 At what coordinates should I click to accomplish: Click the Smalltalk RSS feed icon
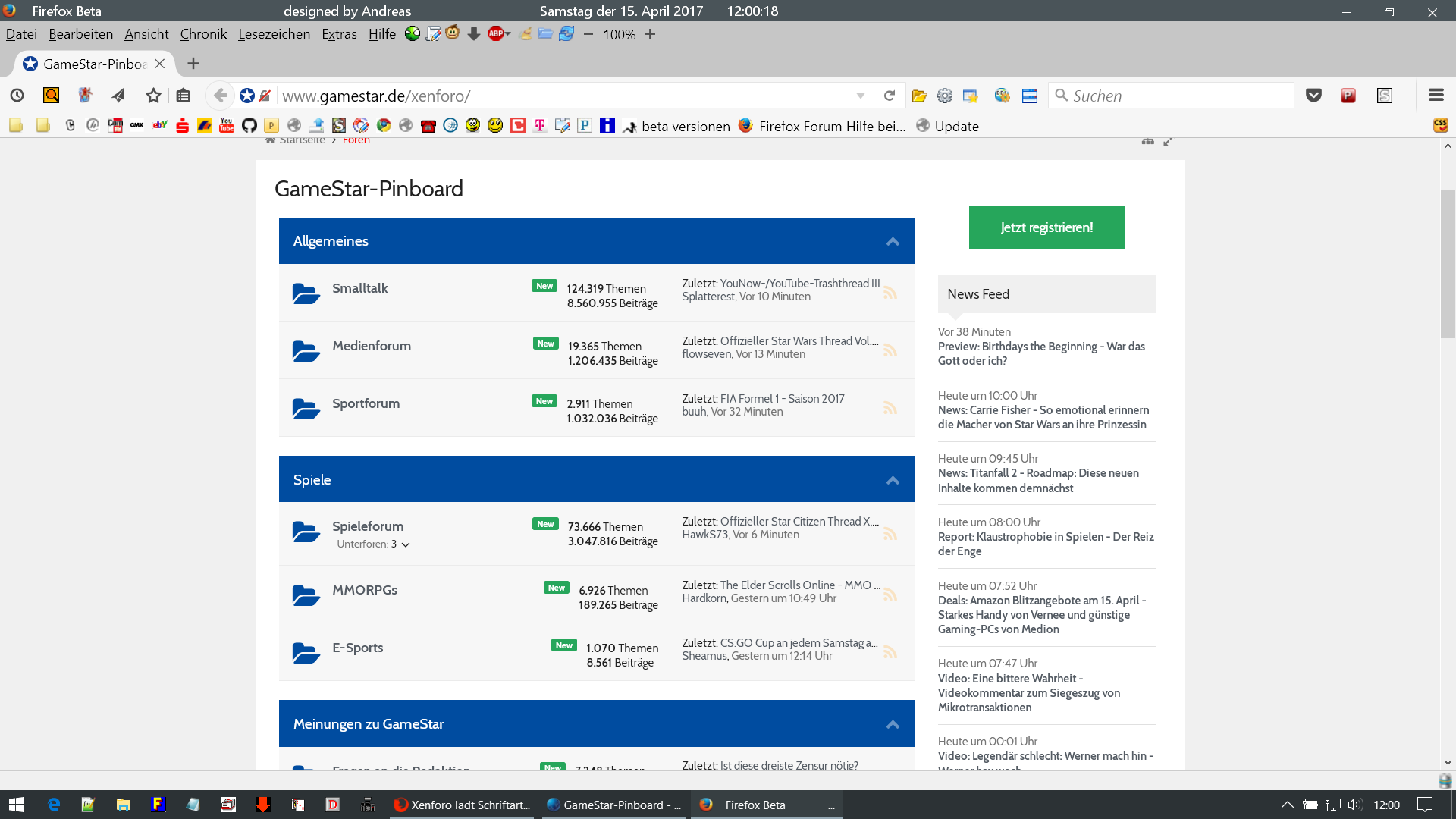890,293
